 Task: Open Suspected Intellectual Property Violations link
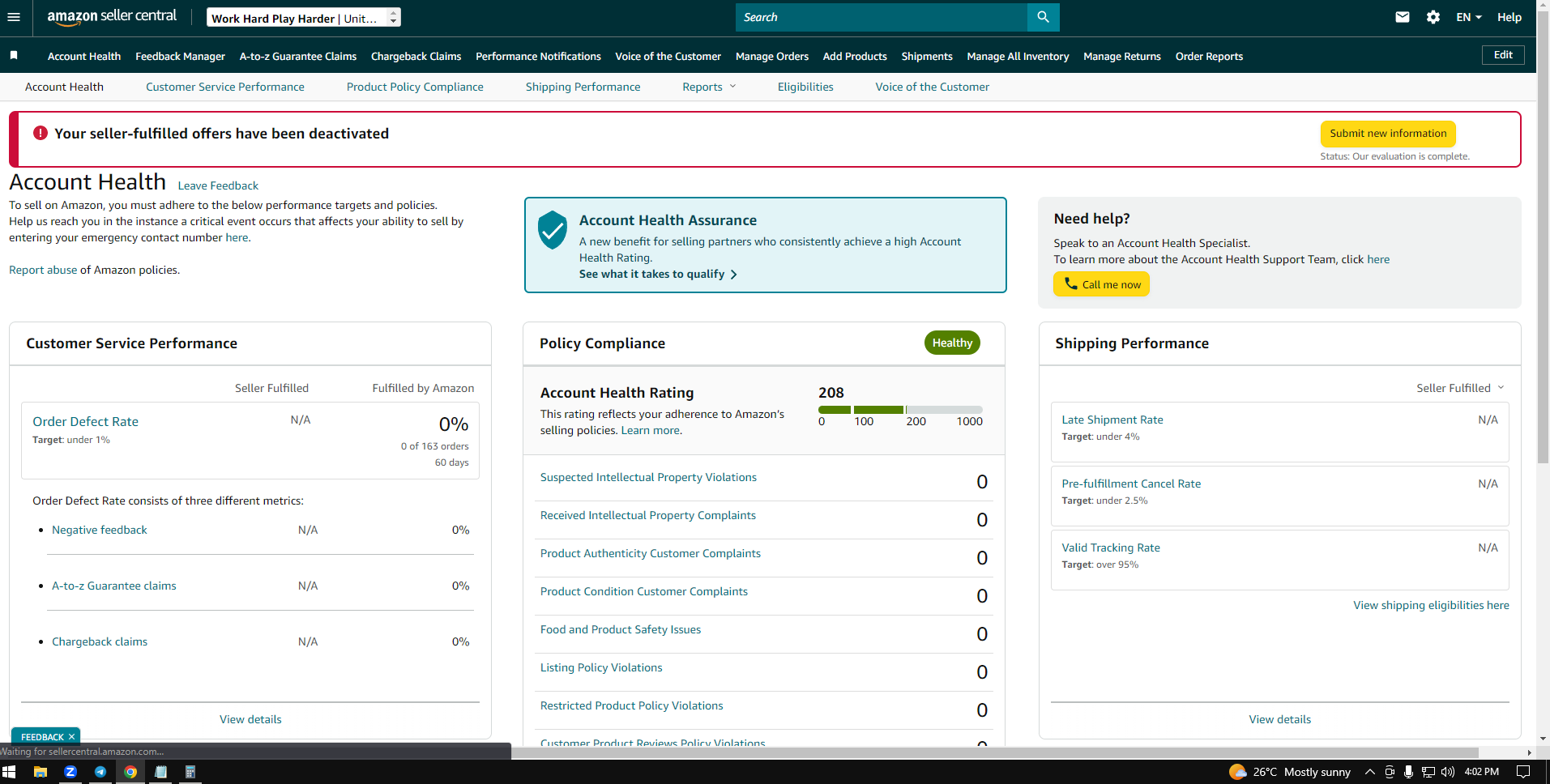648,477
